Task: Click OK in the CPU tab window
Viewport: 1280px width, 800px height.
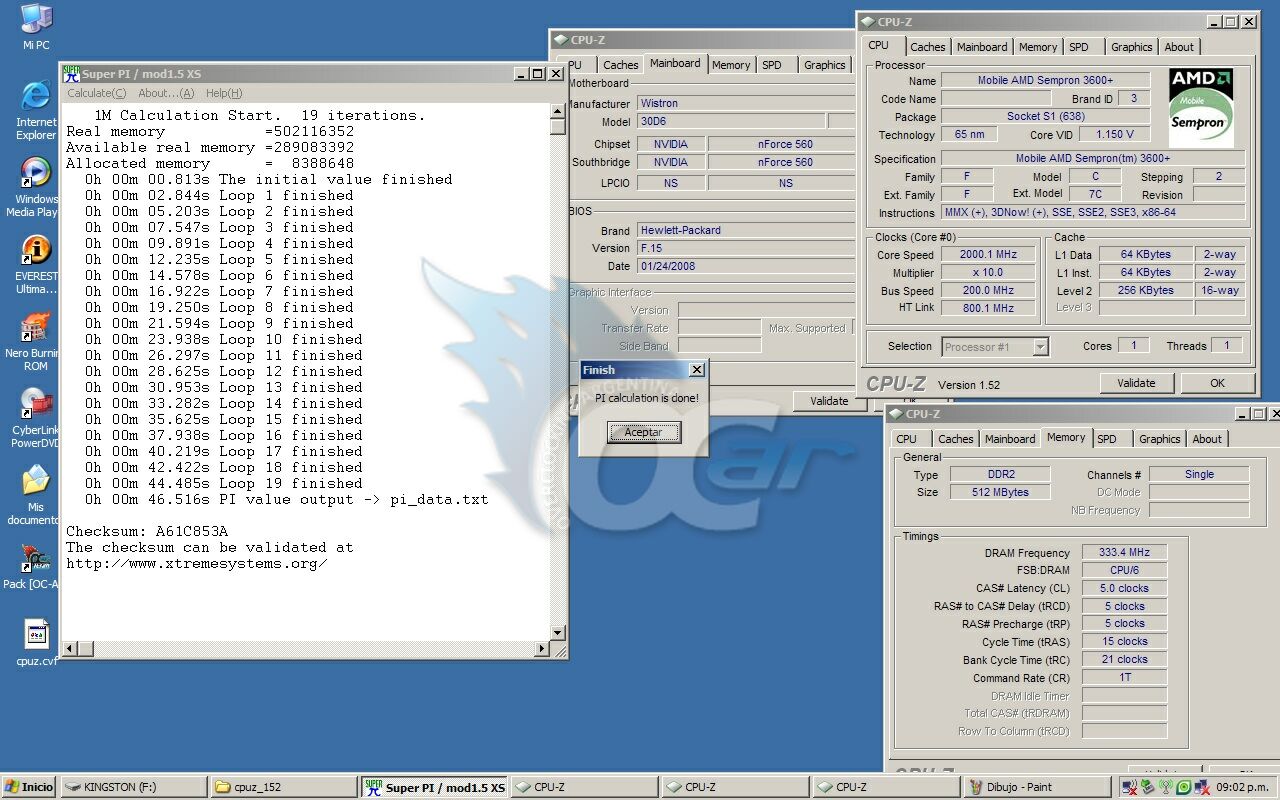Action: pos(1217,383)
